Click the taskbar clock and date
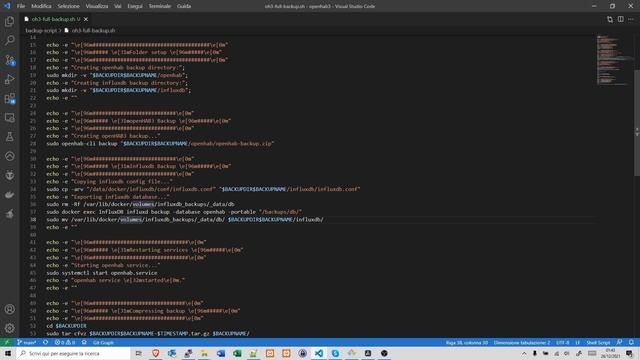The image size is (640, 360). point(610,353)
